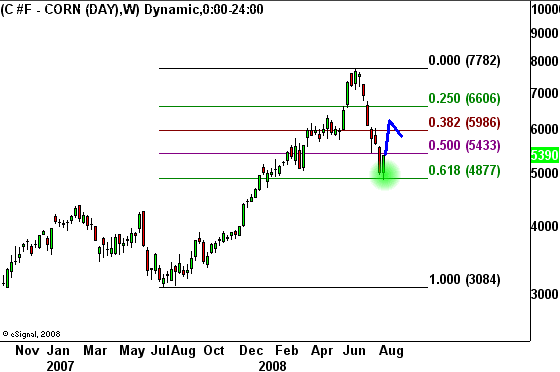Select the 1.000 (3084) base level label

464,279
